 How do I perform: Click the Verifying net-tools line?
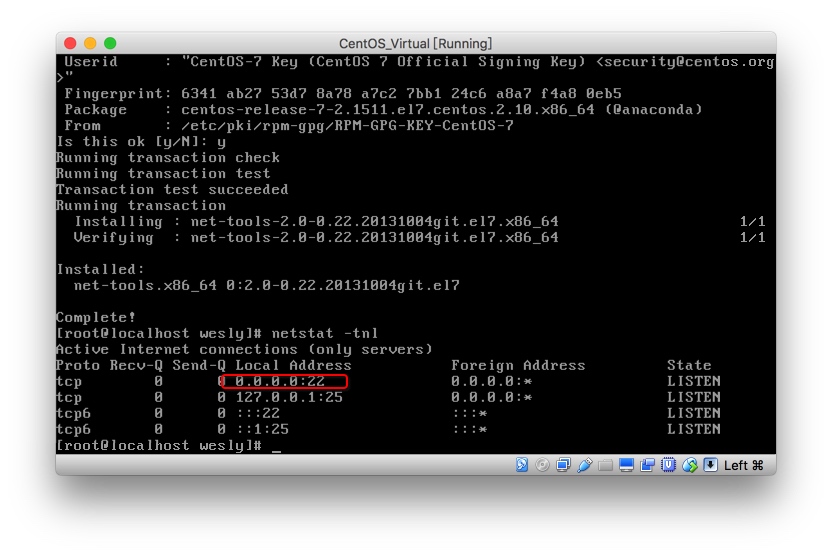click(x=316, y=237)
